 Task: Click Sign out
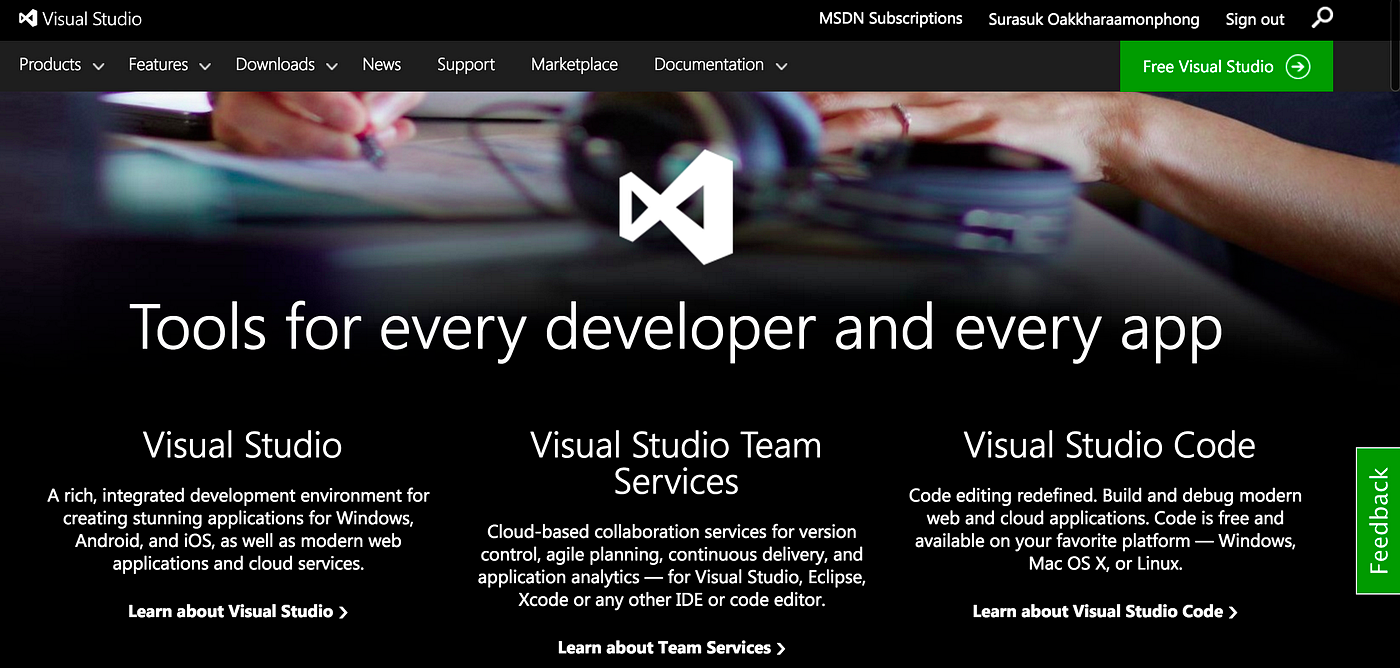click(1254, 19)
